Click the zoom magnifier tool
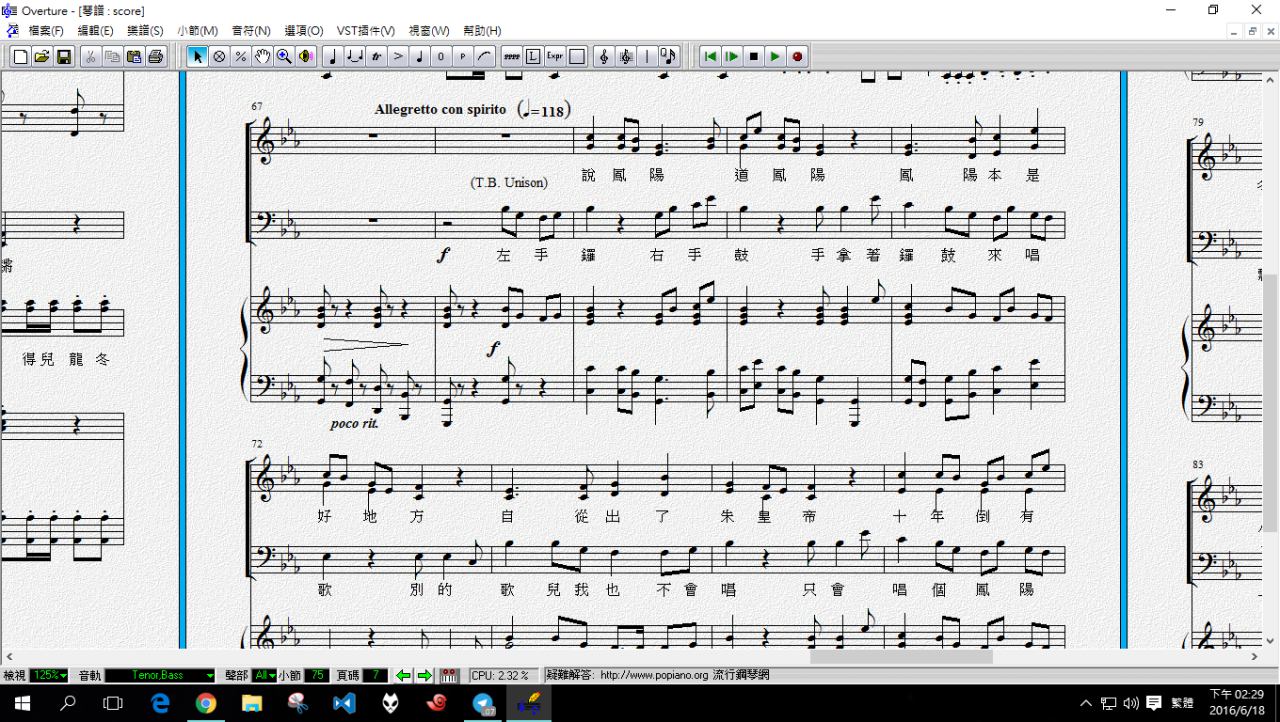Image resolution: width=1280 pixels, height=722 pixels. pyautogui.click(x=284, y=57)
